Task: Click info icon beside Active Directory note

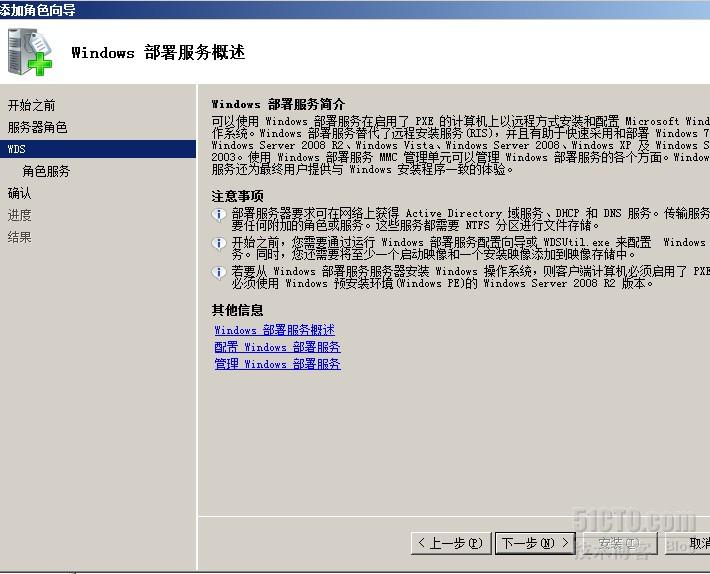Action: [219, 215]
